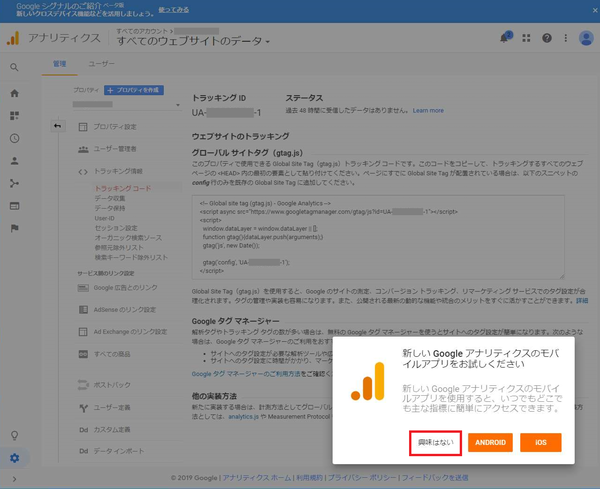Click the help question mark icon
Screen dimensions: 600x489
point(547,38)
